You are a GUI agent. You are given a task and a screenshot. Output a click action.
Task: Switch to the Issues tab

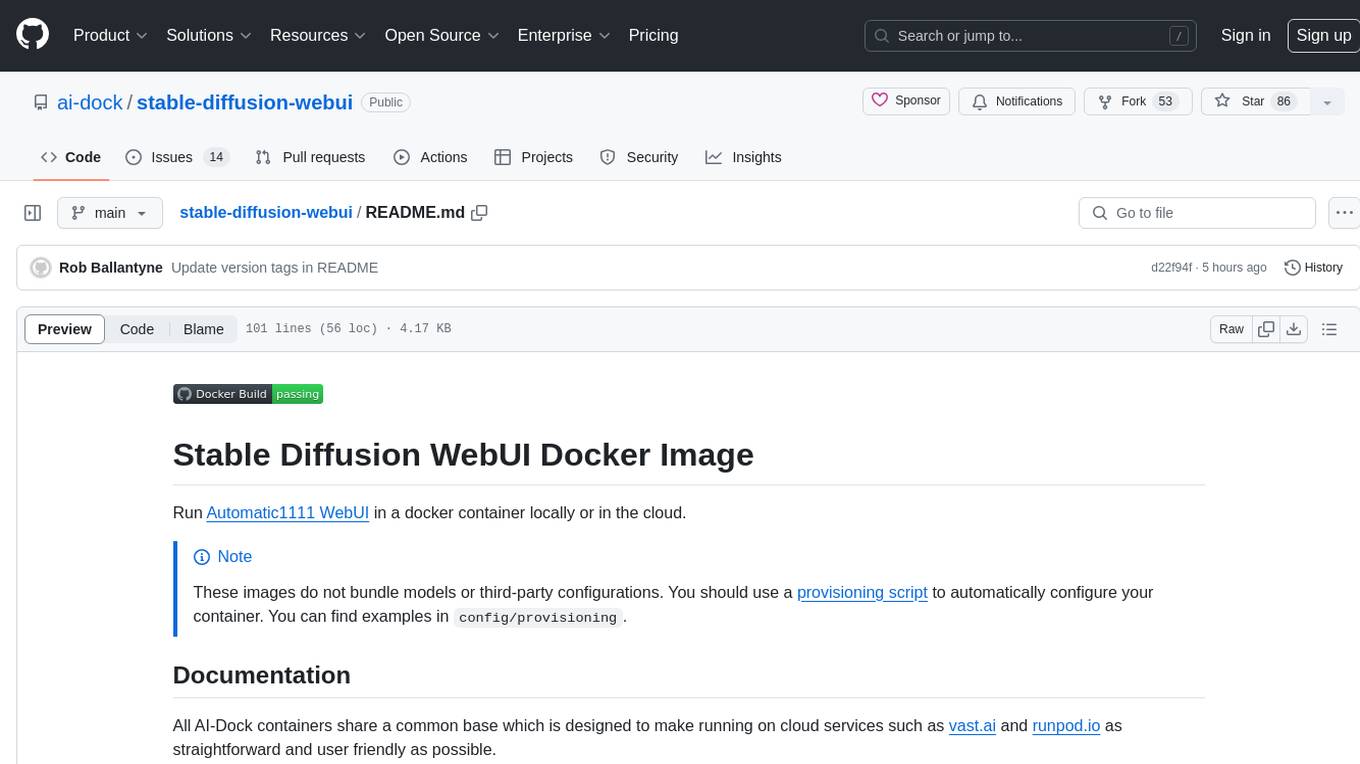(177, 157)
